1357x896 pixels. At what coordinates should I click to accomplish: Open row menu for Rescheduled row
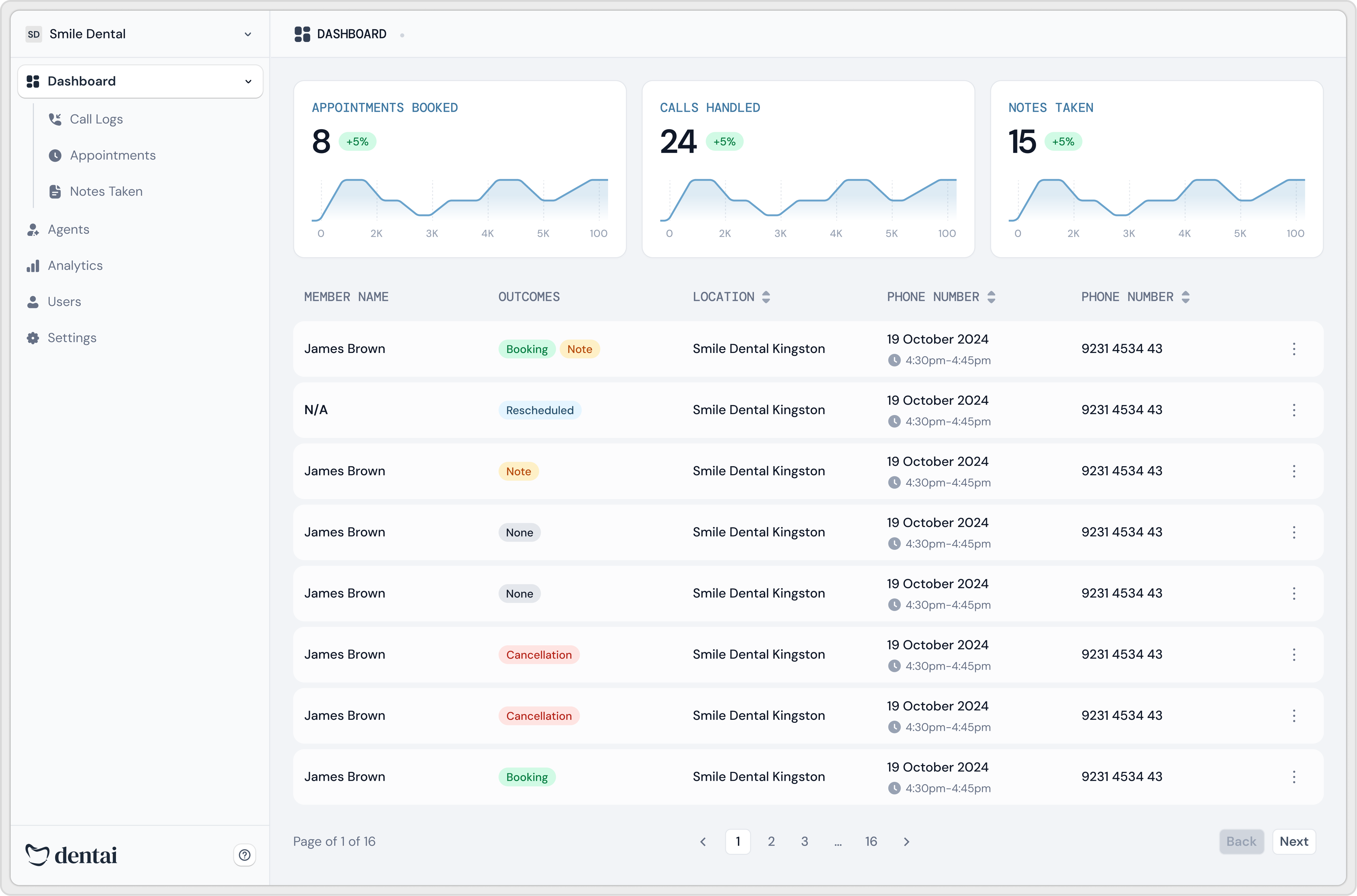click(x=1294, y=410)
